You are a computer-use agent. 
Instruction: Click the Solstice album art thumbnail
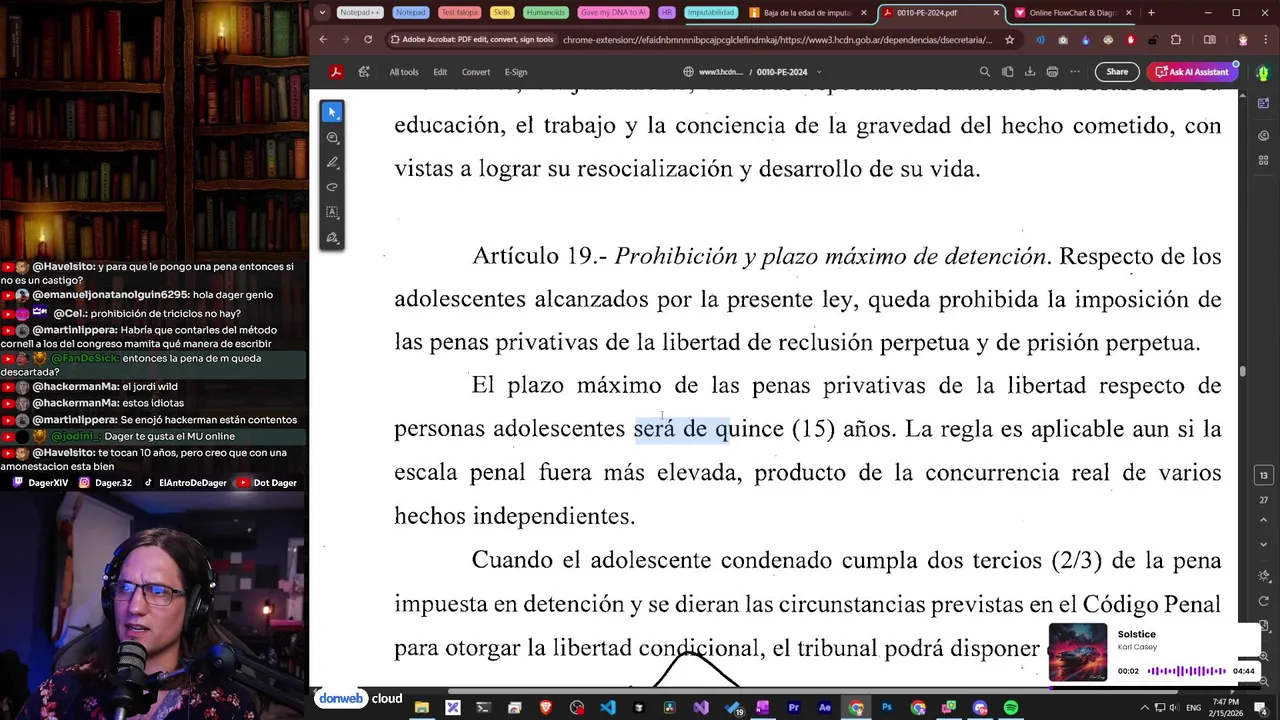pyautogui.click(x=1078, y=653)
